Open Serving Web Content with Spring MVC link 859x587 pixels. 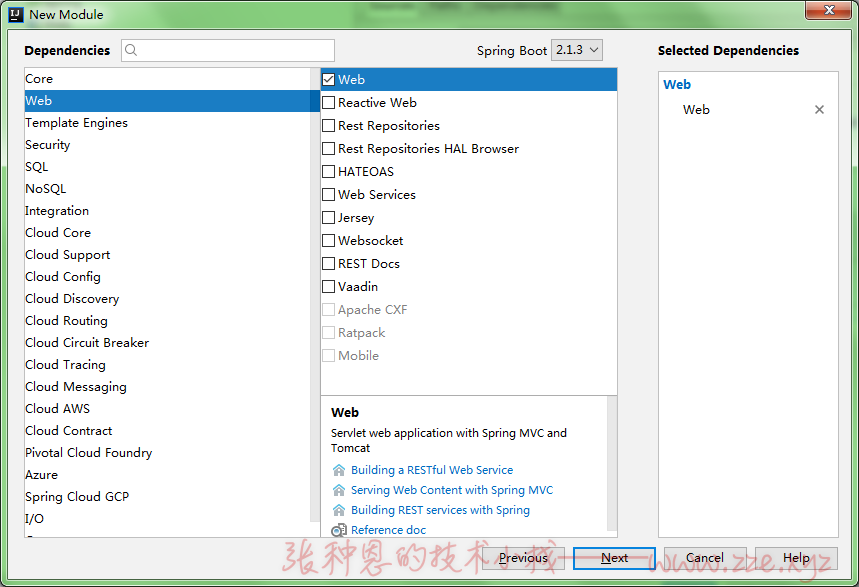[x=452, y=490]
